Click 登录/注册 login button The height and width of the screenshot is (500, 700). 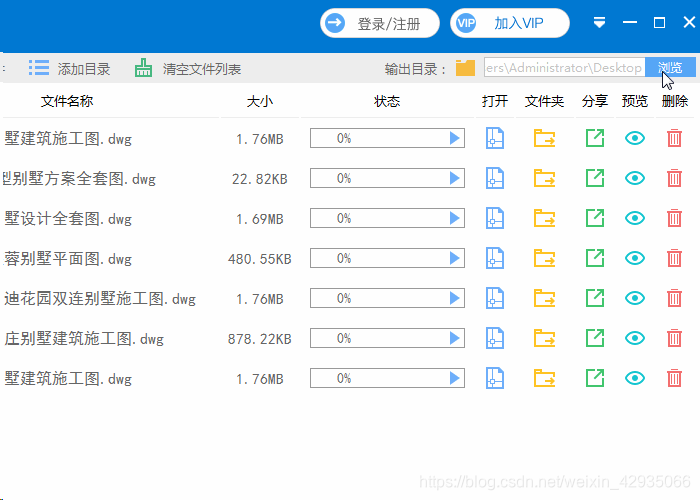(380, 23)
